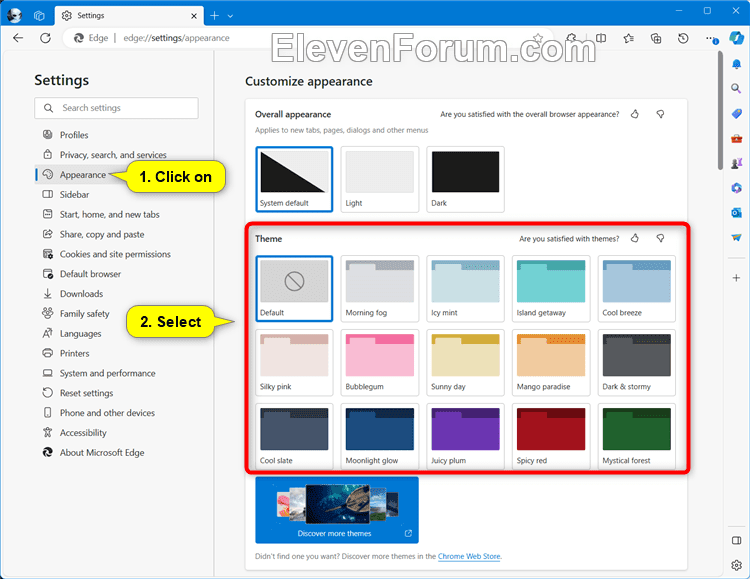Select the Default theme
750x579 pixels.
(294, 289)
